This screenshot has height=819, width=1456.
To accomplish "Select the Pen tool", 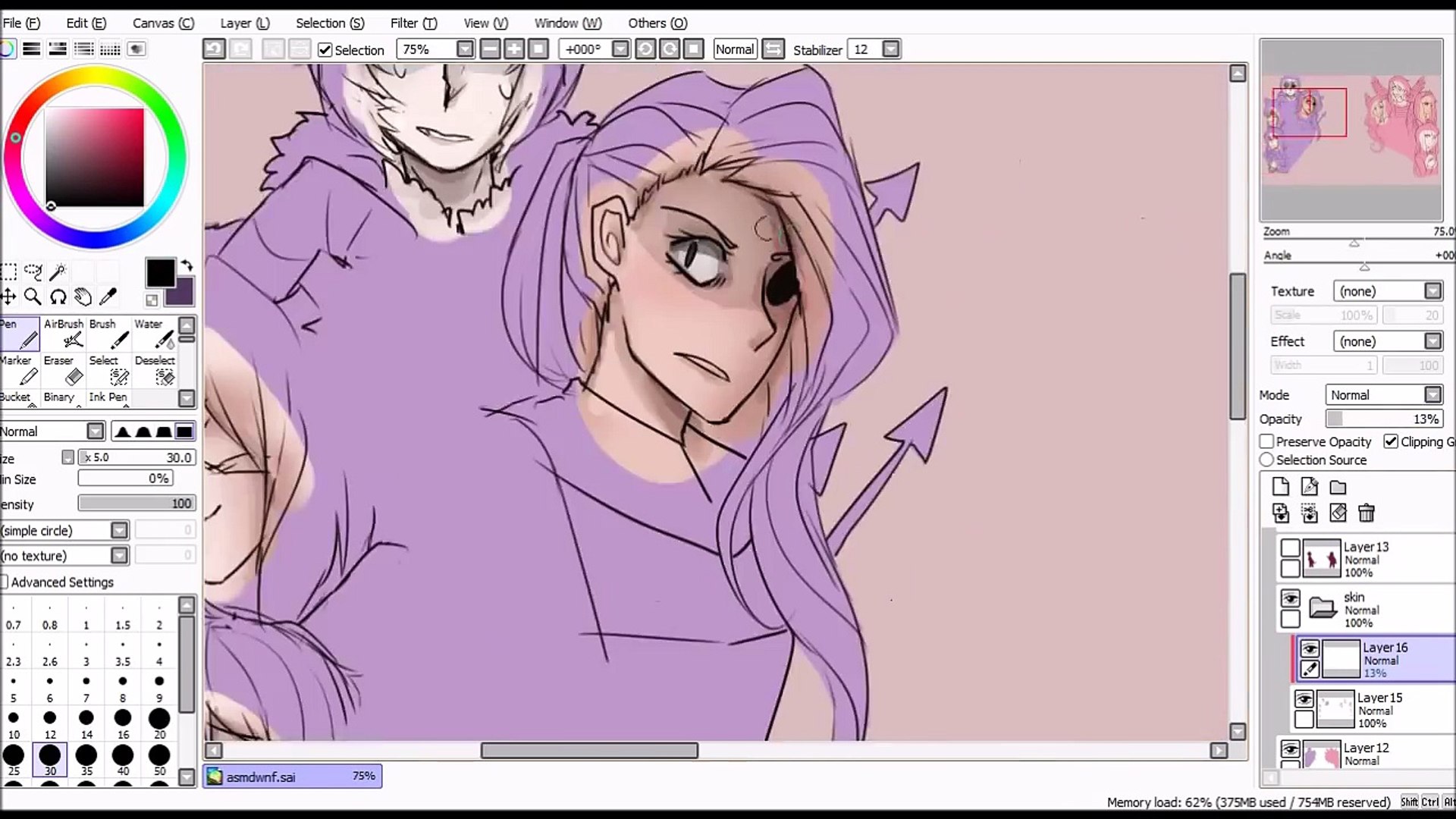I will 19,334.
